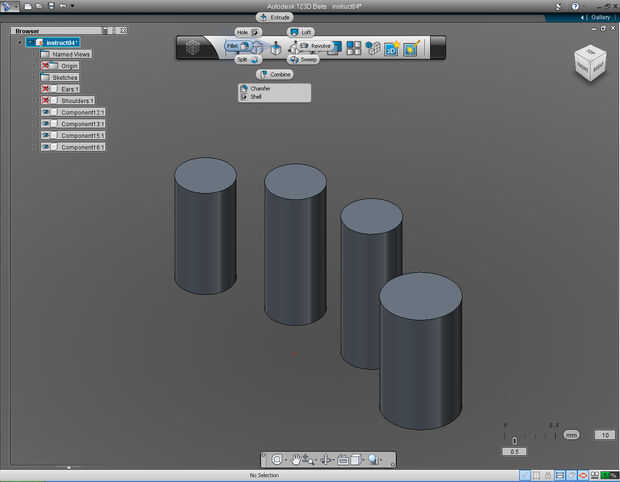The width and height of the screenshot is (620, 482).
Task: Click the visual style box icon
Action: click(x=355, y=459)
